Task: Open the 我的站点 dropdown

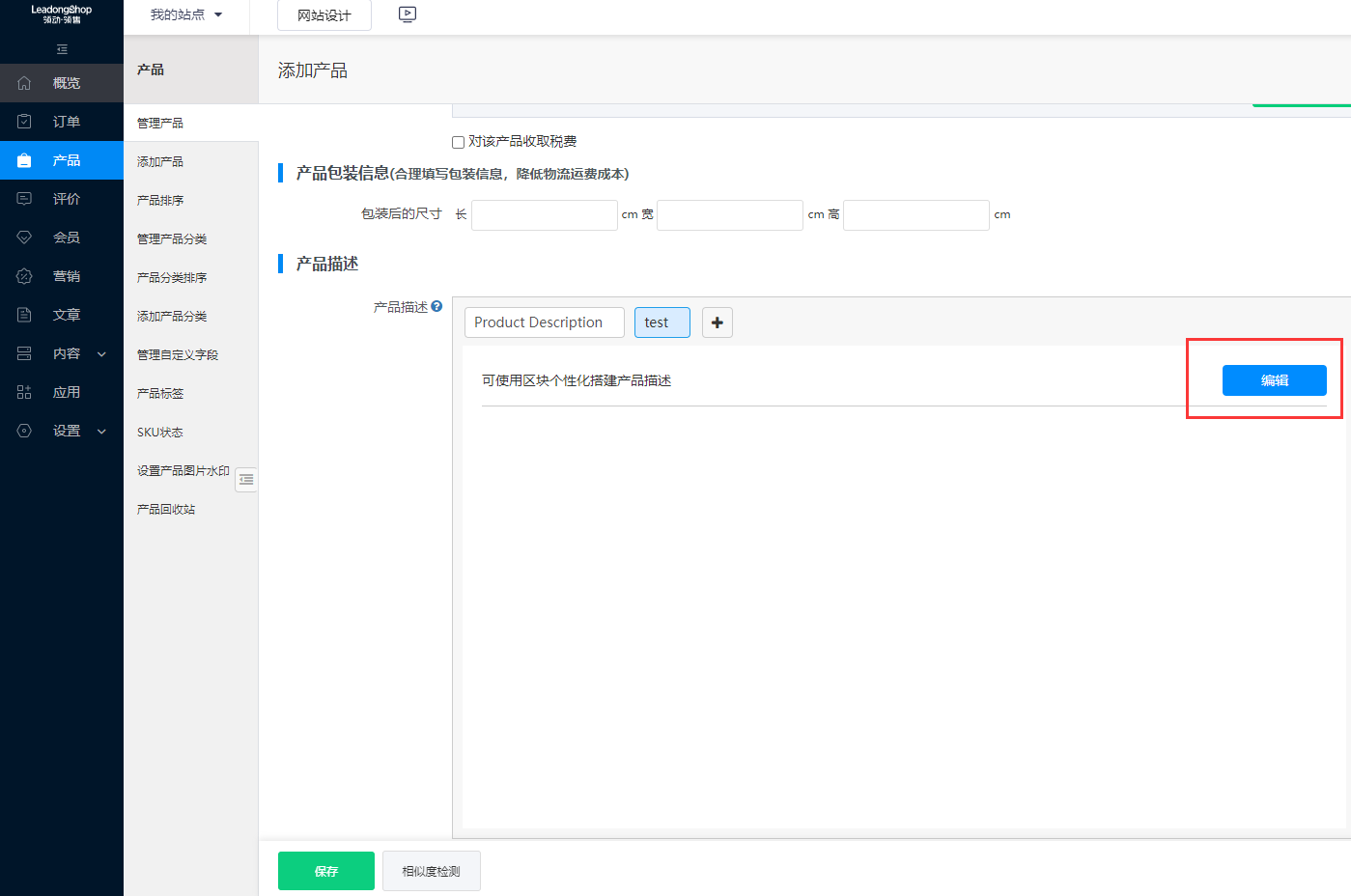Action: pyautogui.click(x=186, y=14)
